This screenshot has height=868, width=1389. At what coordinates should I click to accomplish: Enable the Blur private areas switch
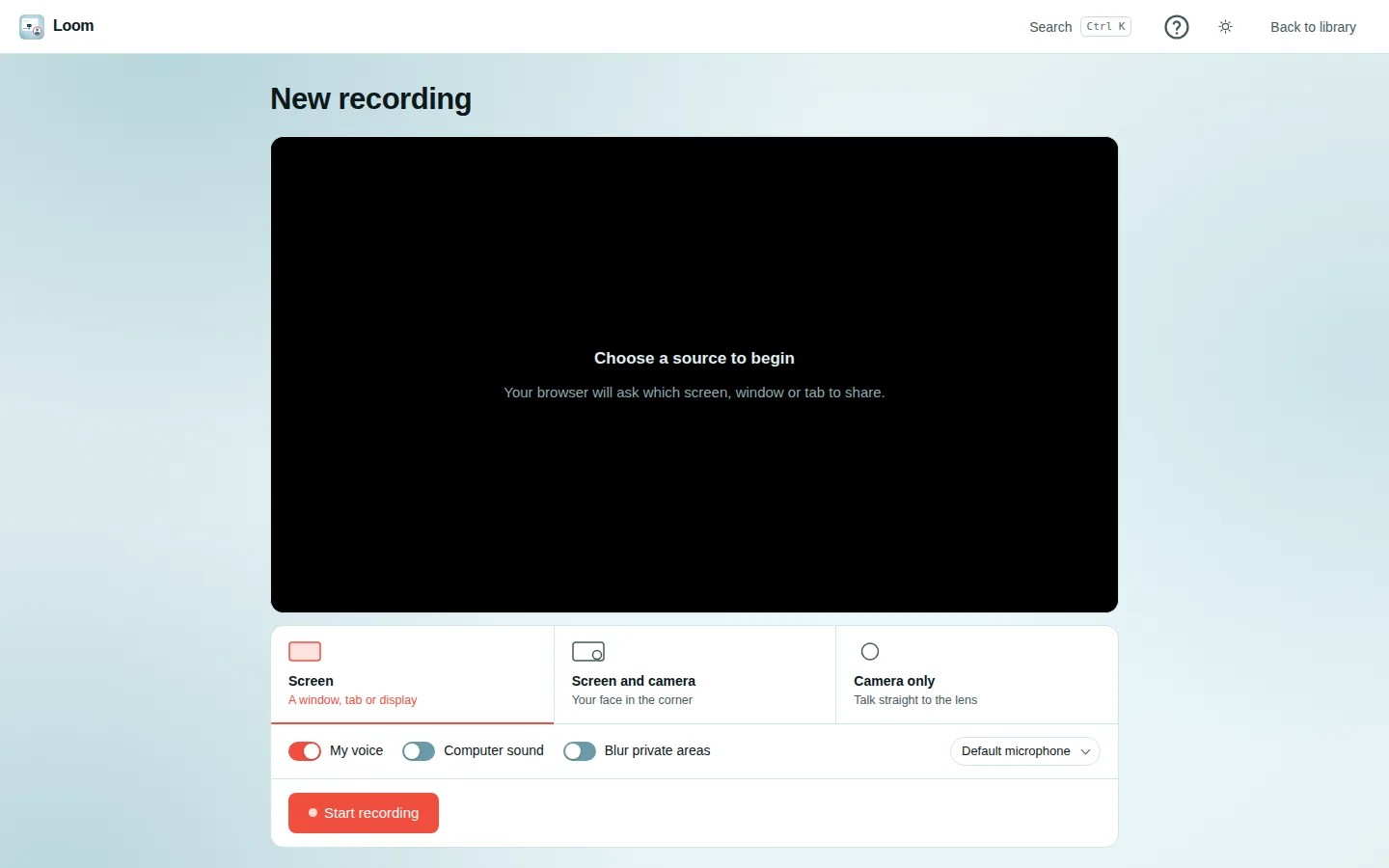click(x=580, y=751)
